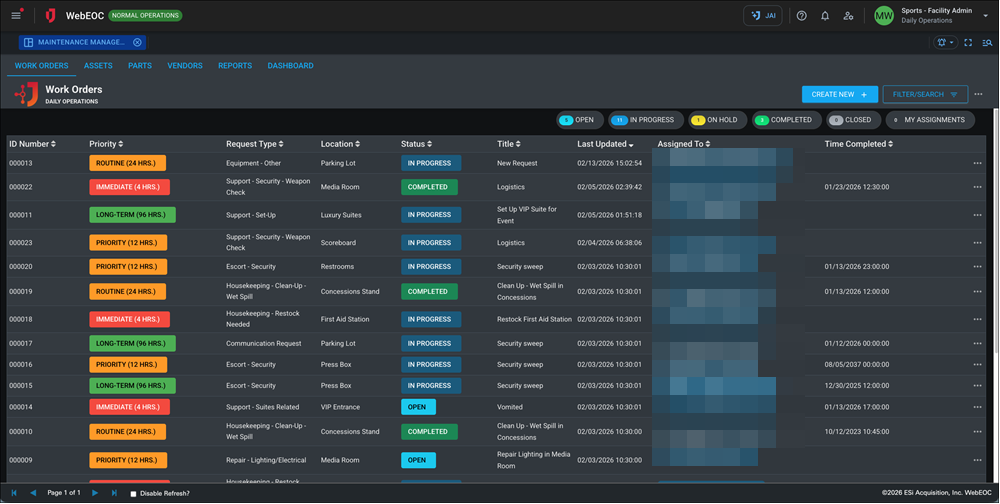Open the help question mark icon

(x=801, y=16)
